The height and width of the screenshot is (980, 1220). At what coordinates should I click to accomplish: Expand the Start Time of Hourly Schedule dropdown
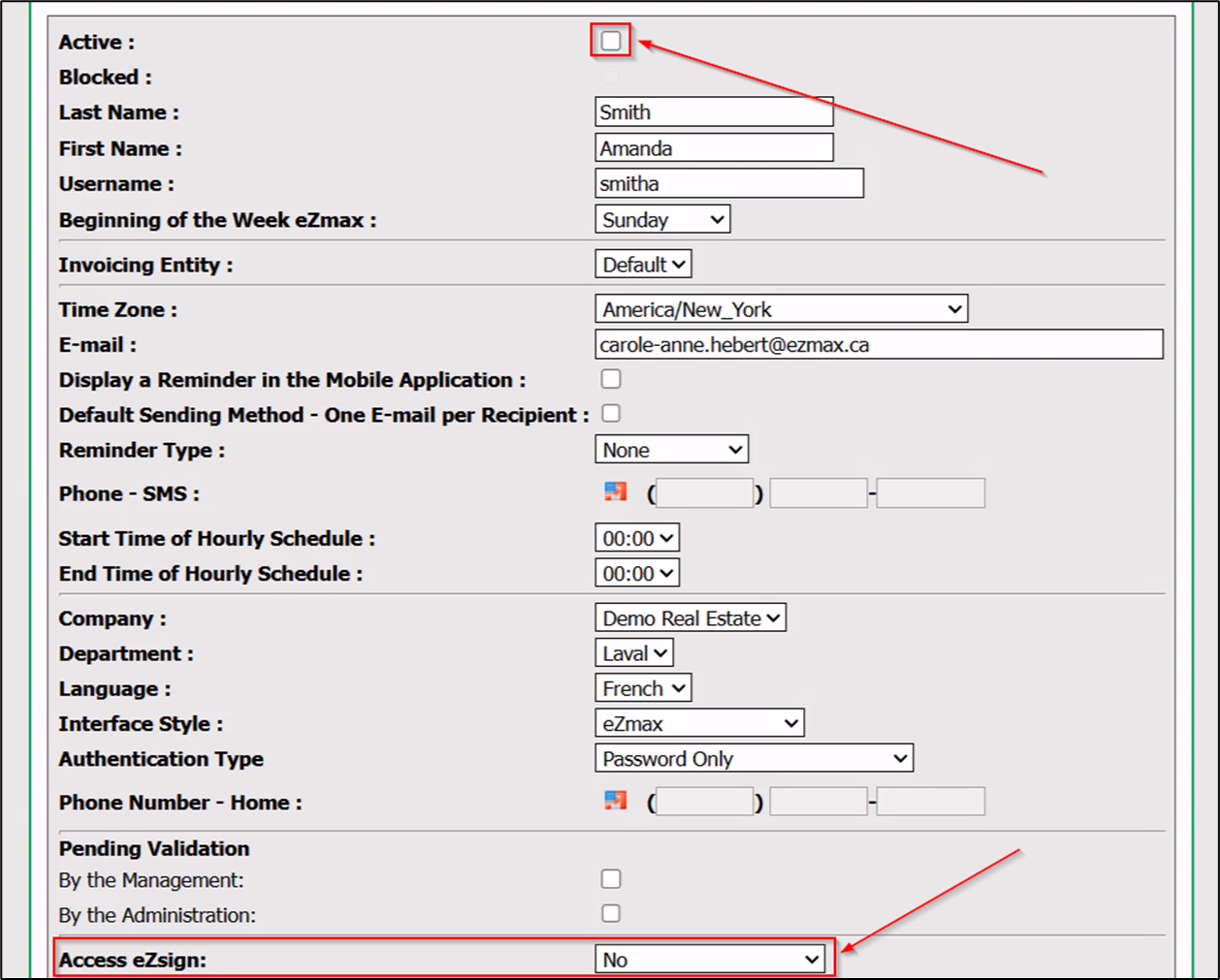(x=637, y=538)
